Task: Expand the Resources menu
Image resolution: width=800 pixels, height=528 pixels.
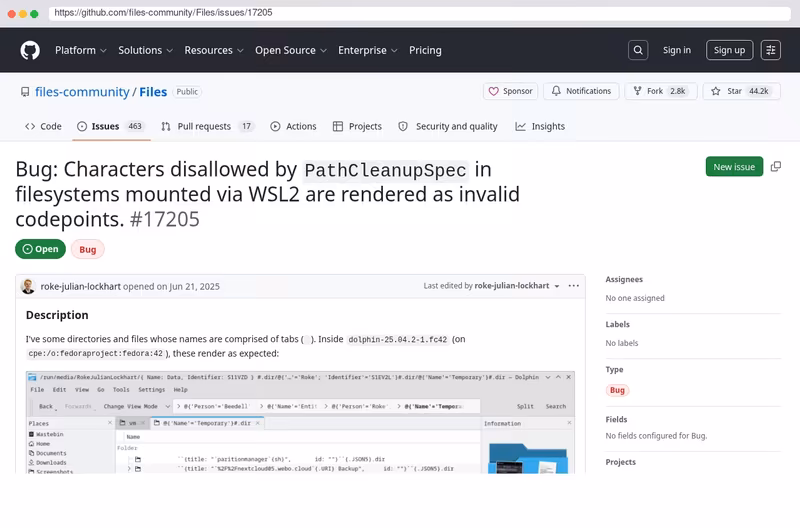Action: click(x=214, y=51)
